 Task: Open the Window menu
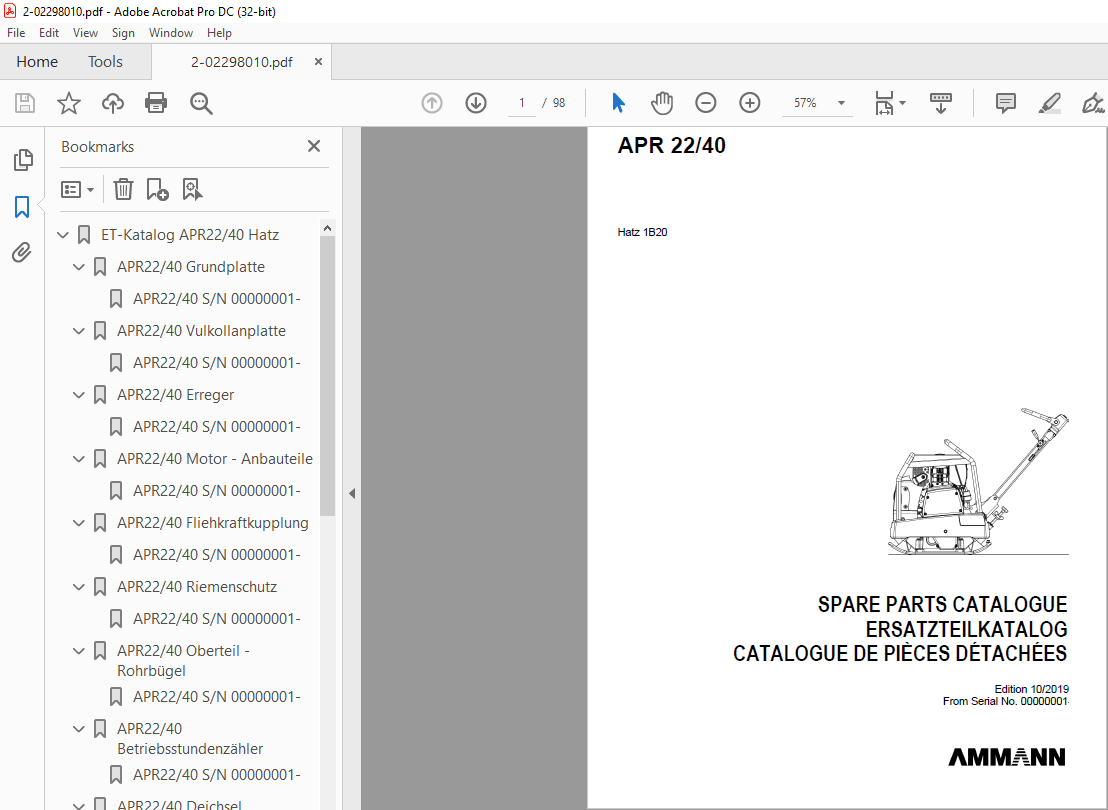(170, 33)
